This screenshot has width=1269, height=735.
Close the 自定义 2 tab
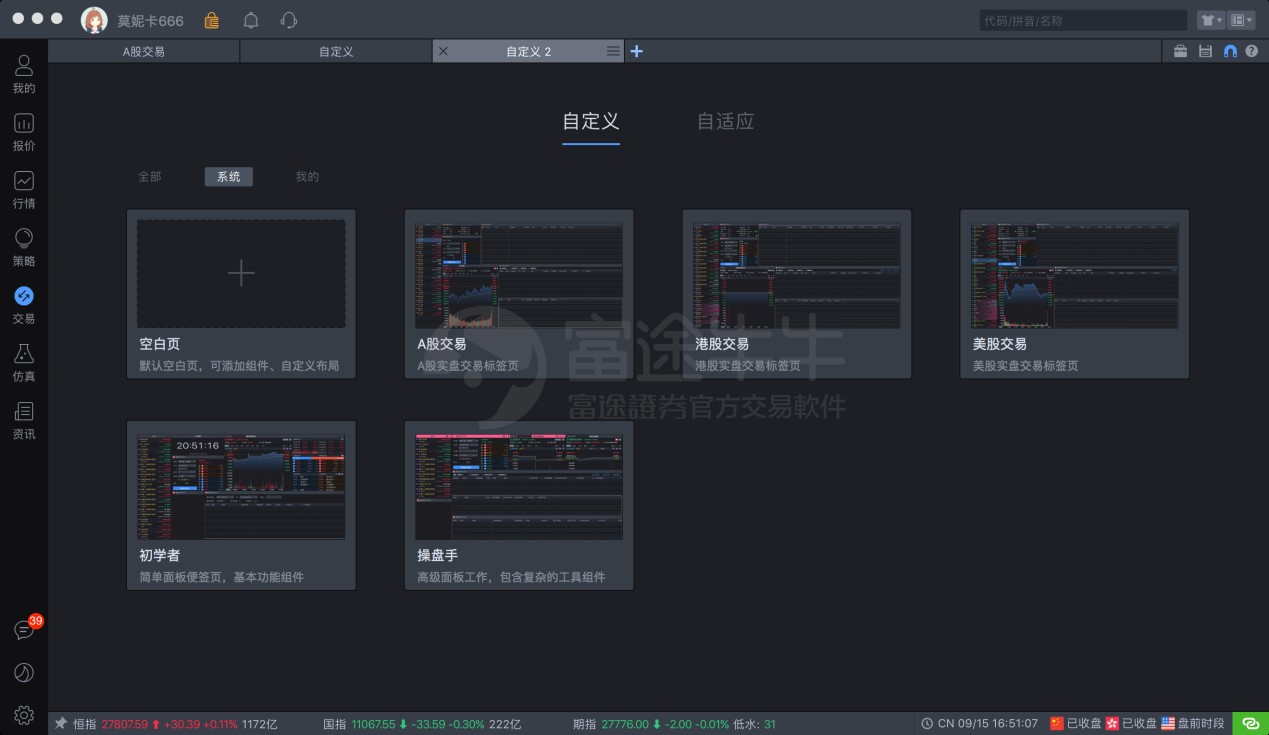pos(443,51)
